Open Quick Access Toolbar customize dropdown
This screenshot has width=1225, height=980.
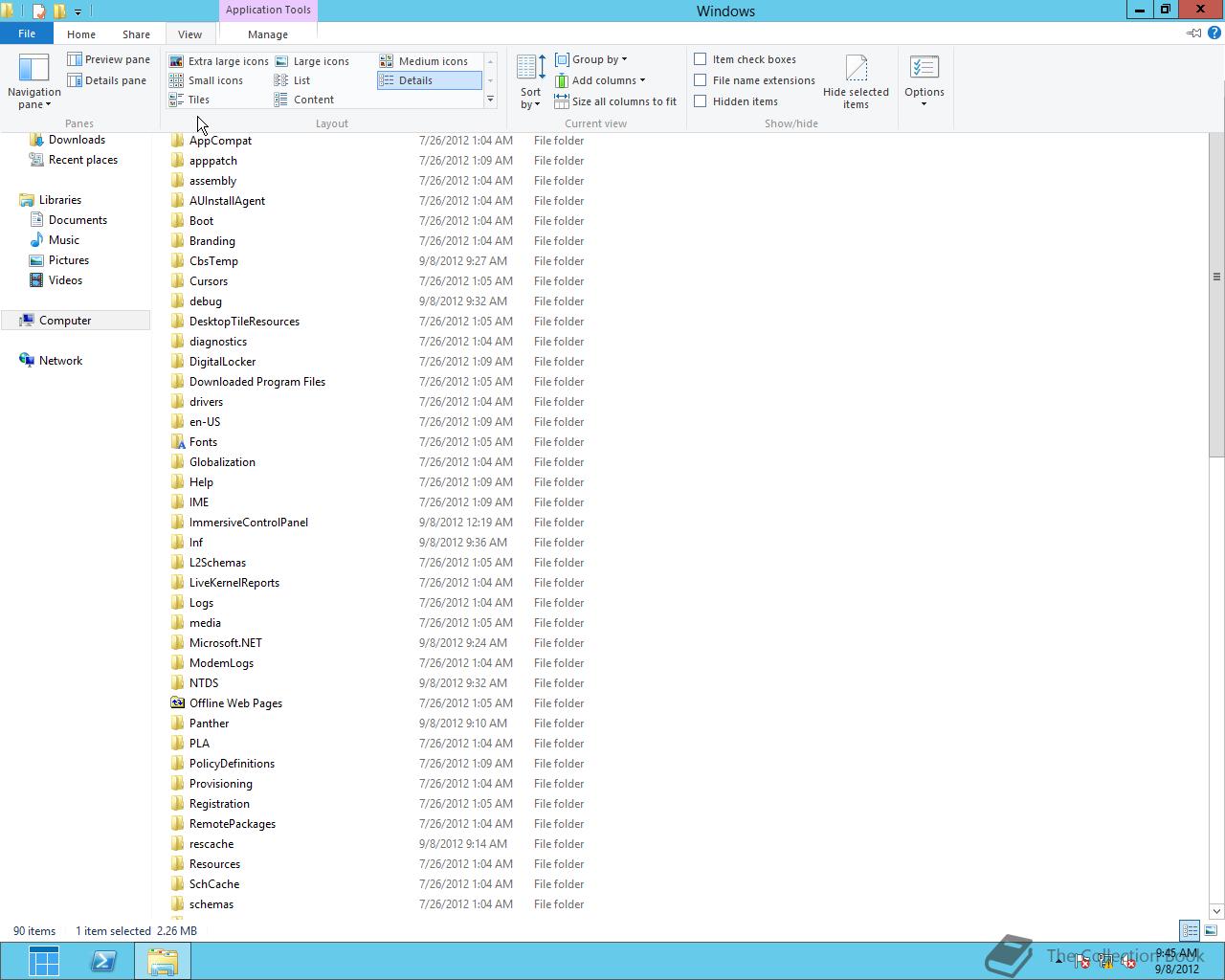tap(78, 11)
